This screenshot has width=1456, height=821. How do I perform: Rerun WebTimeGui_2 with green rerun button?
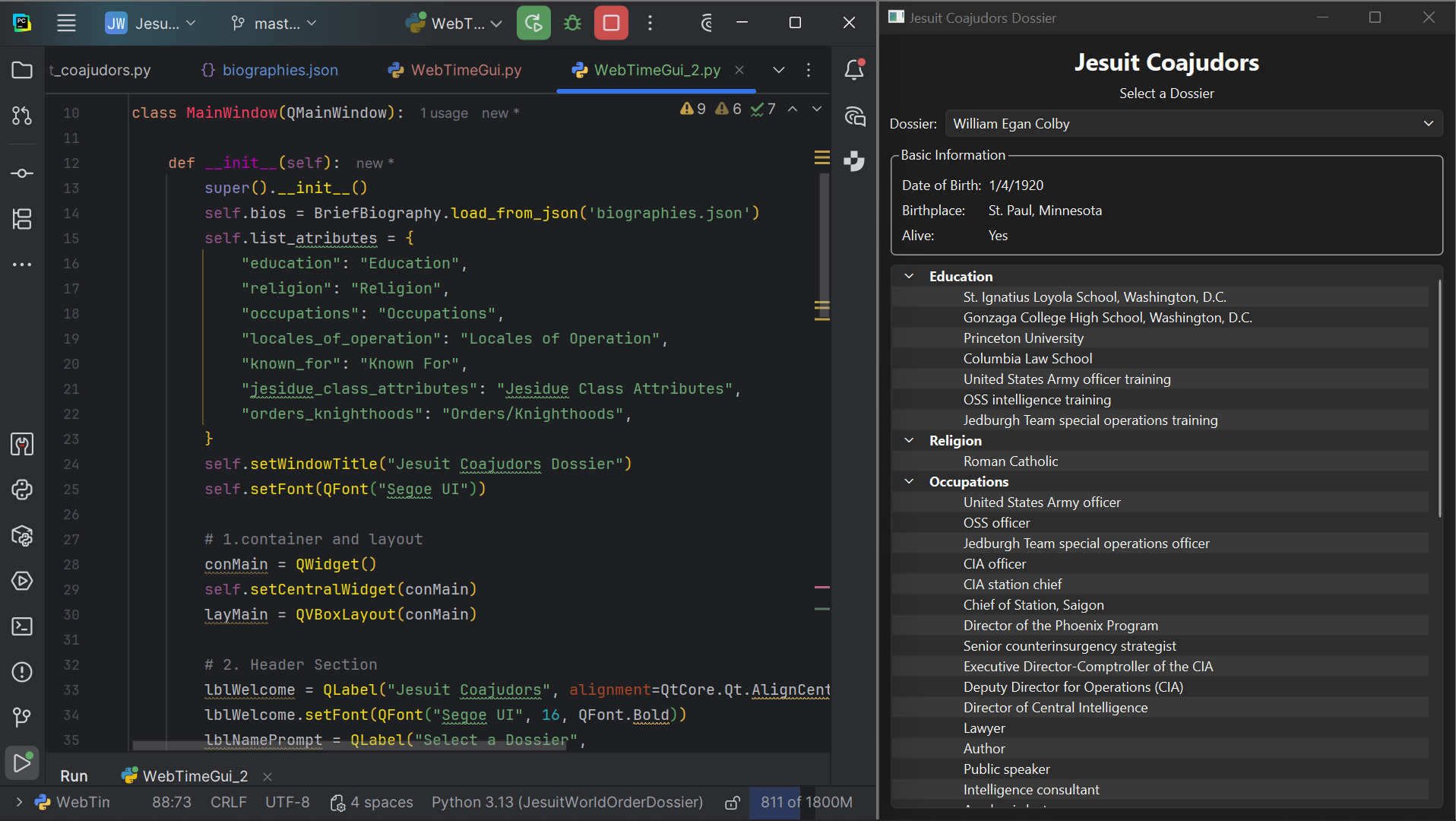click(x=533, y=23)
